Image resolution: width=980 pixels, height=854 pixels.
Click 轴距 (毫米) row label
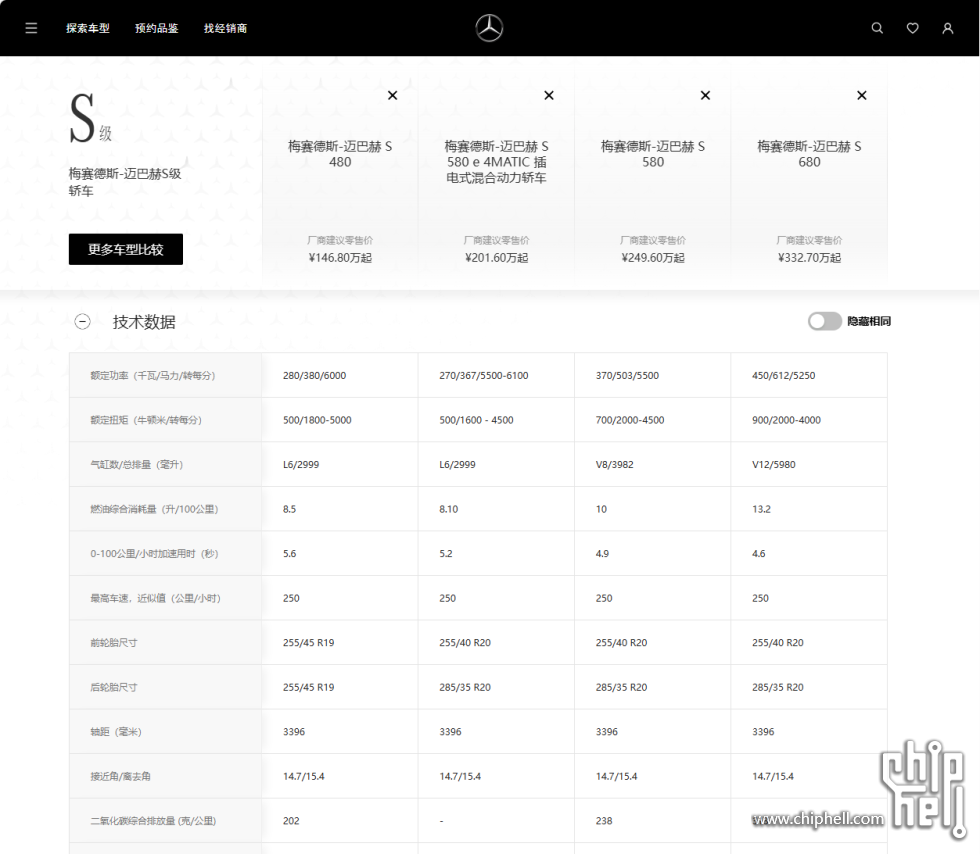pos(116,731)
